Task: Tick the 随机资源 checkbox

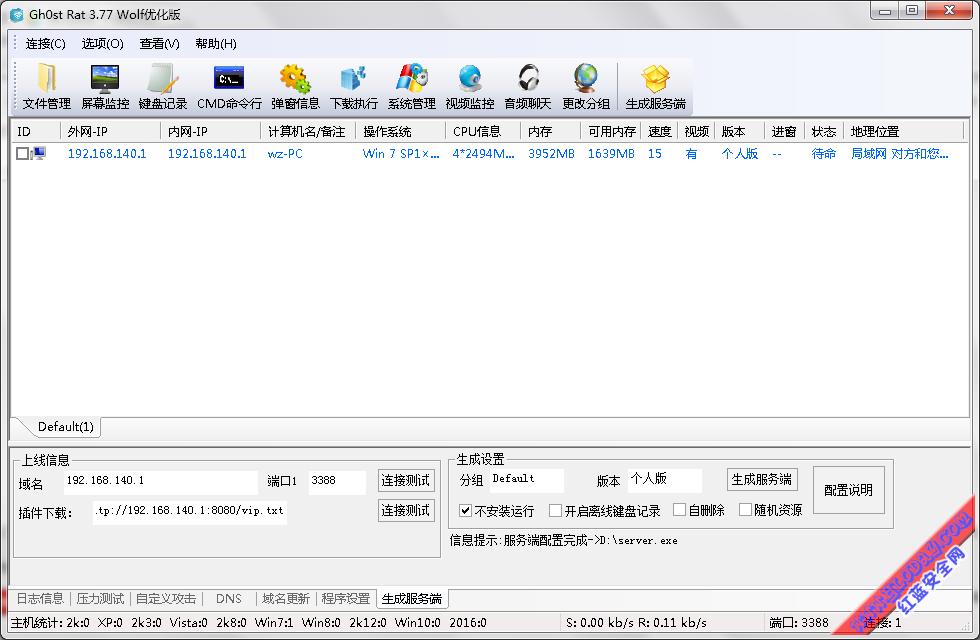Action: coord(745,510)
